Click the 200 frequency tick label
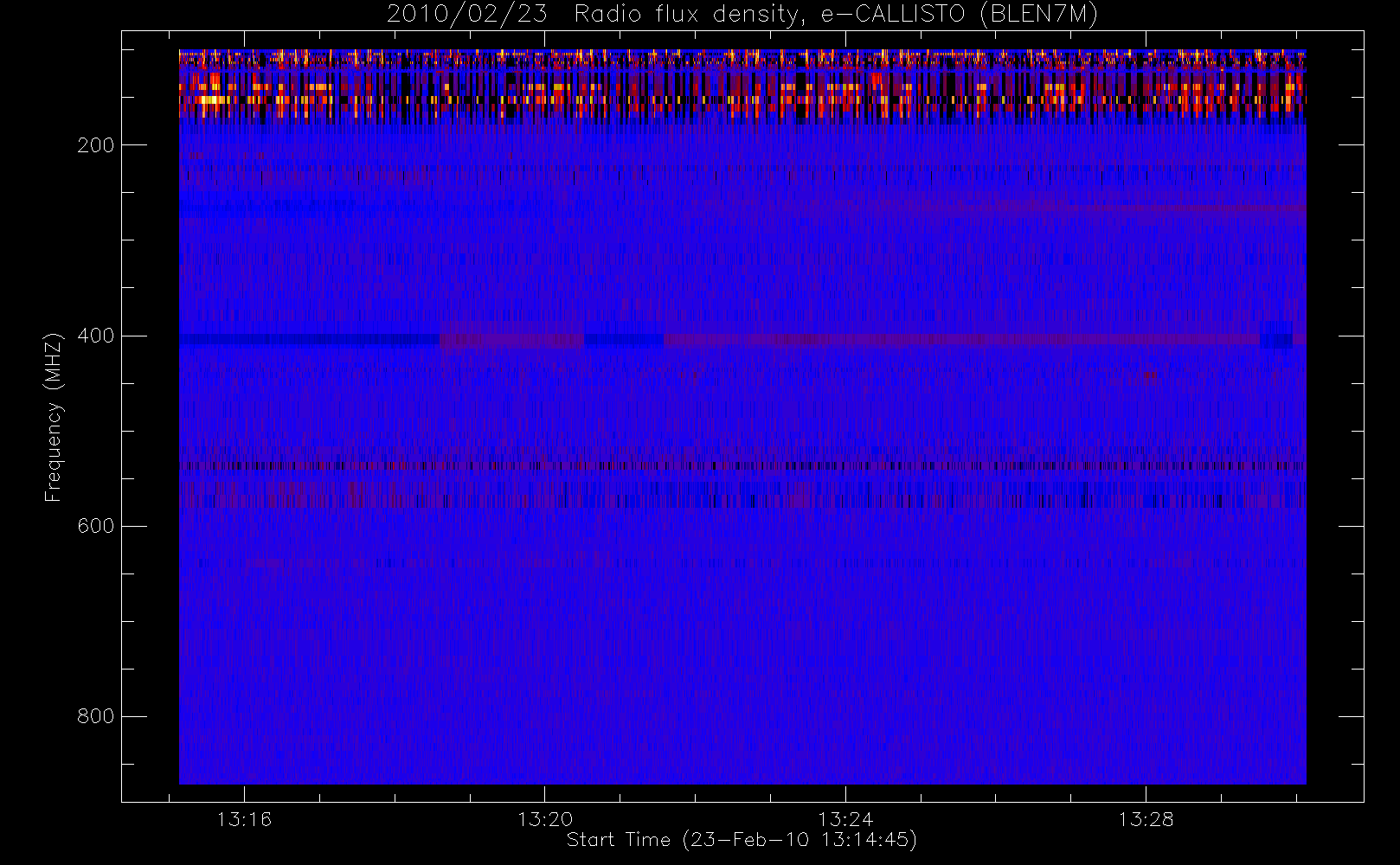The image size is (1400, 865). pos(95,145)
